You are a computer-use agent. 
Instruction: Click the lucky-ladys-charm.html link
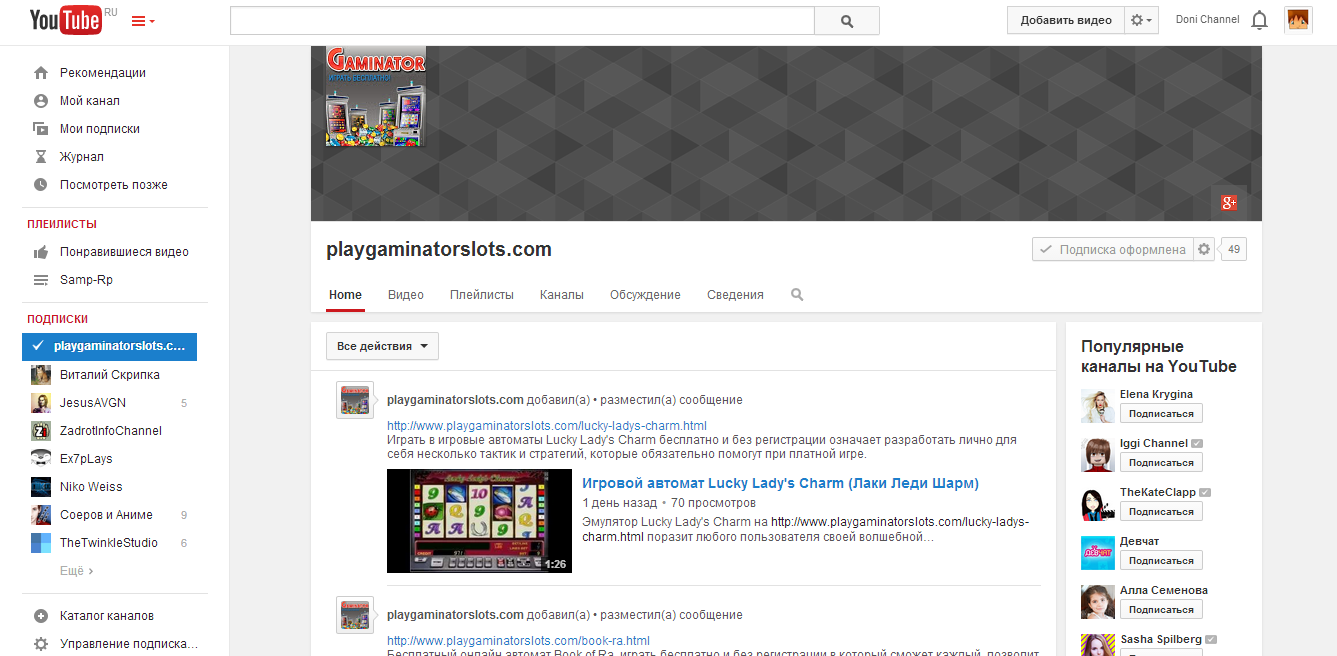(547, 426)
